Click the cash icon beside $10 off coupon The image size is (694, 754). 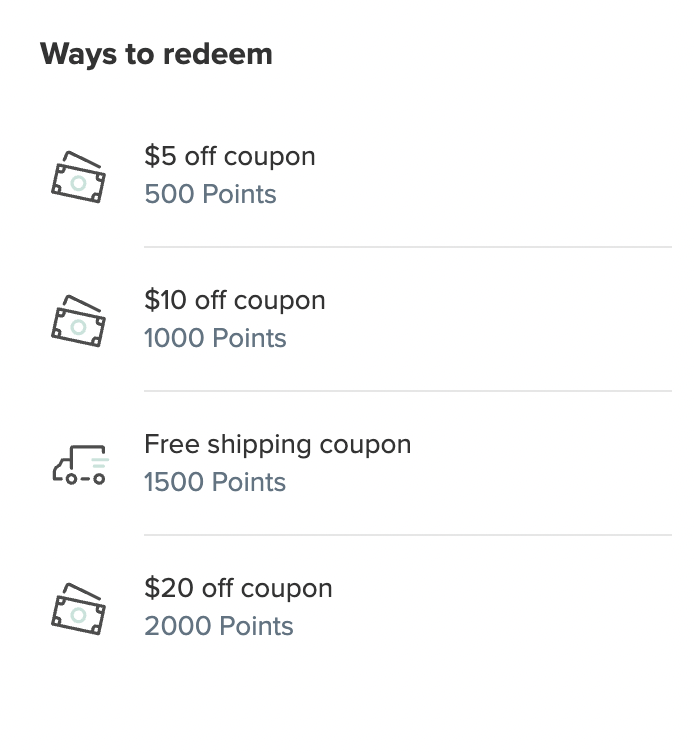click(78, 320)
